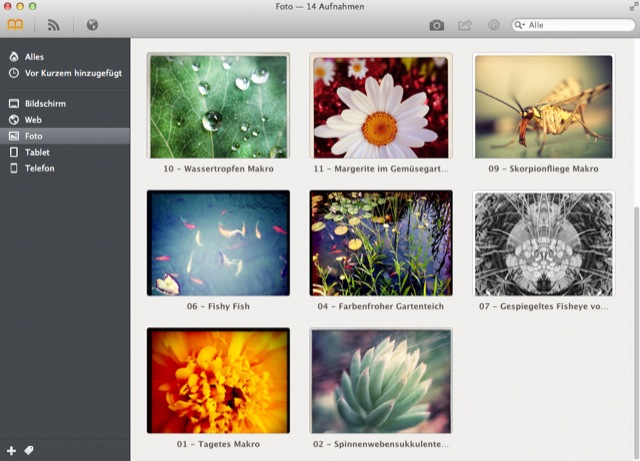Select the Bildschirm collection
This screenshot has width=640, height=461.
pos(46,103)
